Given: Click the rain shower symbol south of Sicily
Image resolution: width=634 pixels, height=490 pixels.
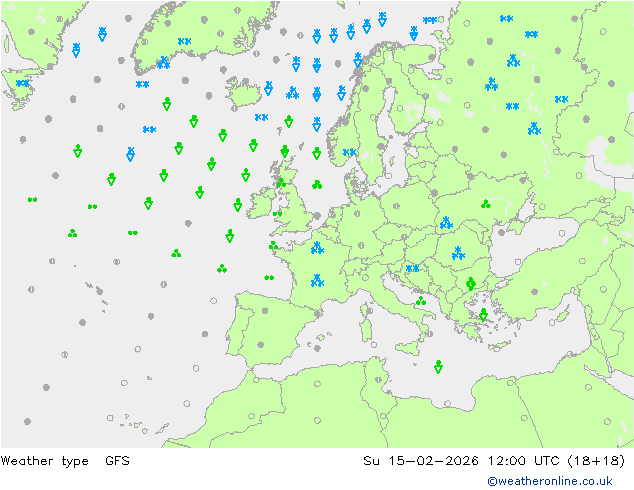Looking at the screenshot, I should (x=438, y=367).
